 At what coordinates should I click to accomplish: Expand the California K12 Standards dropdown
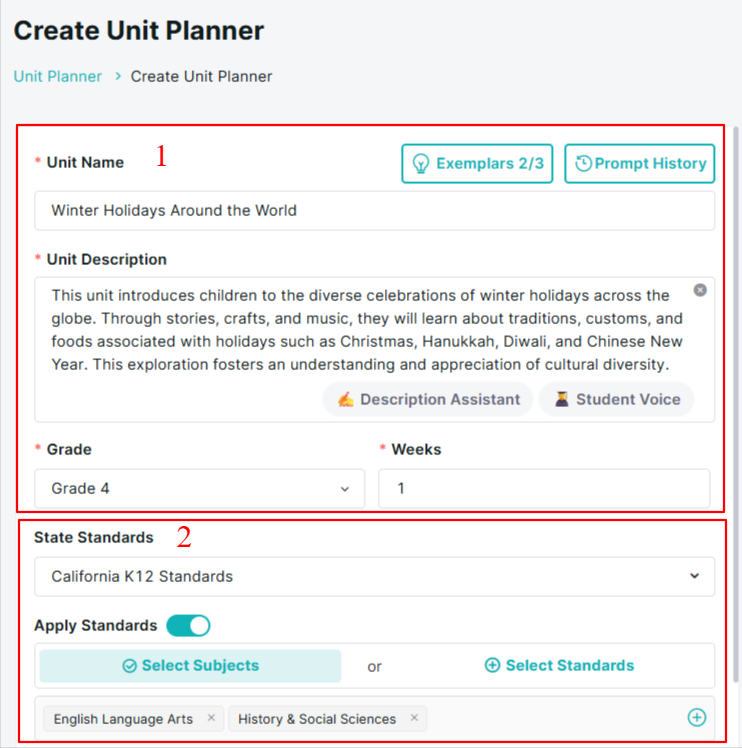point(375,576)
